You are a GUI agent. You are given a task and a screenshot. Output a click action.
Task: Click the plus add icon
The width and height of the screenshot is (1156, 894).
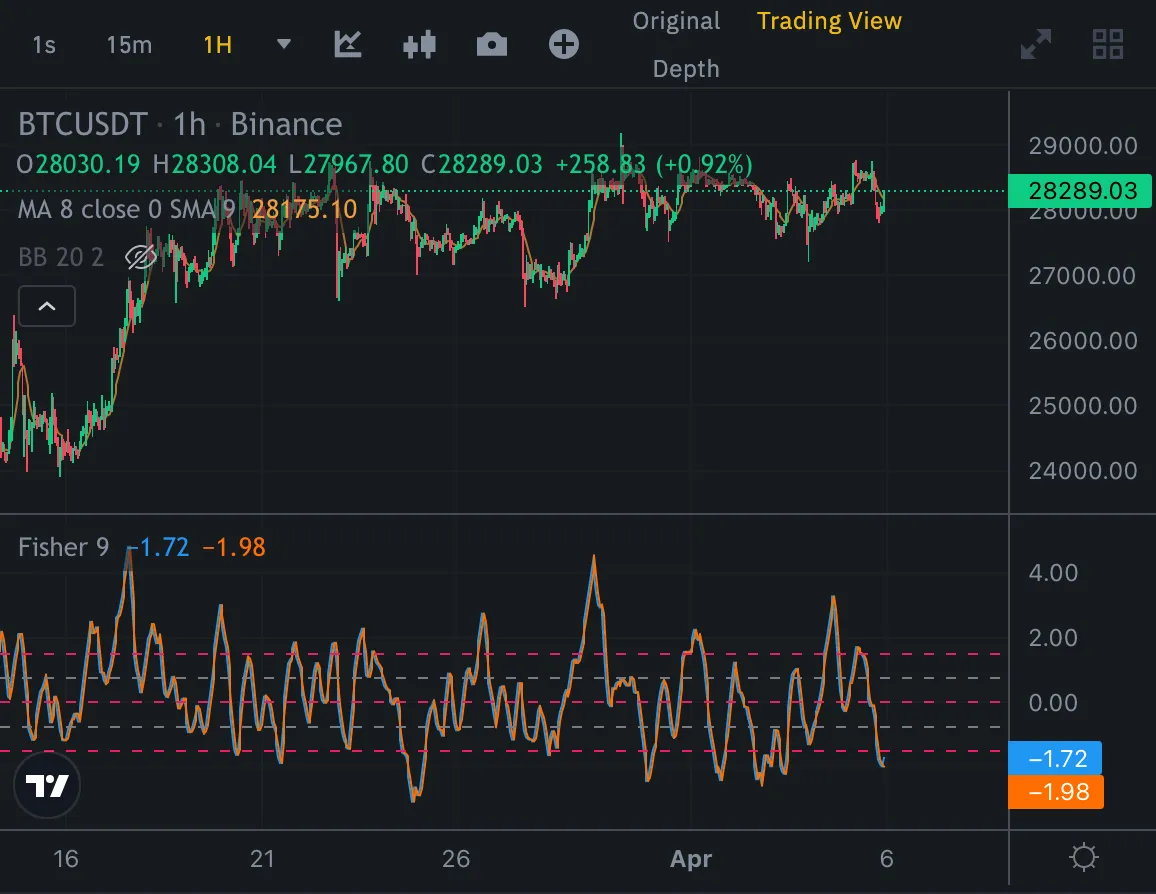(x=564, y=44)
